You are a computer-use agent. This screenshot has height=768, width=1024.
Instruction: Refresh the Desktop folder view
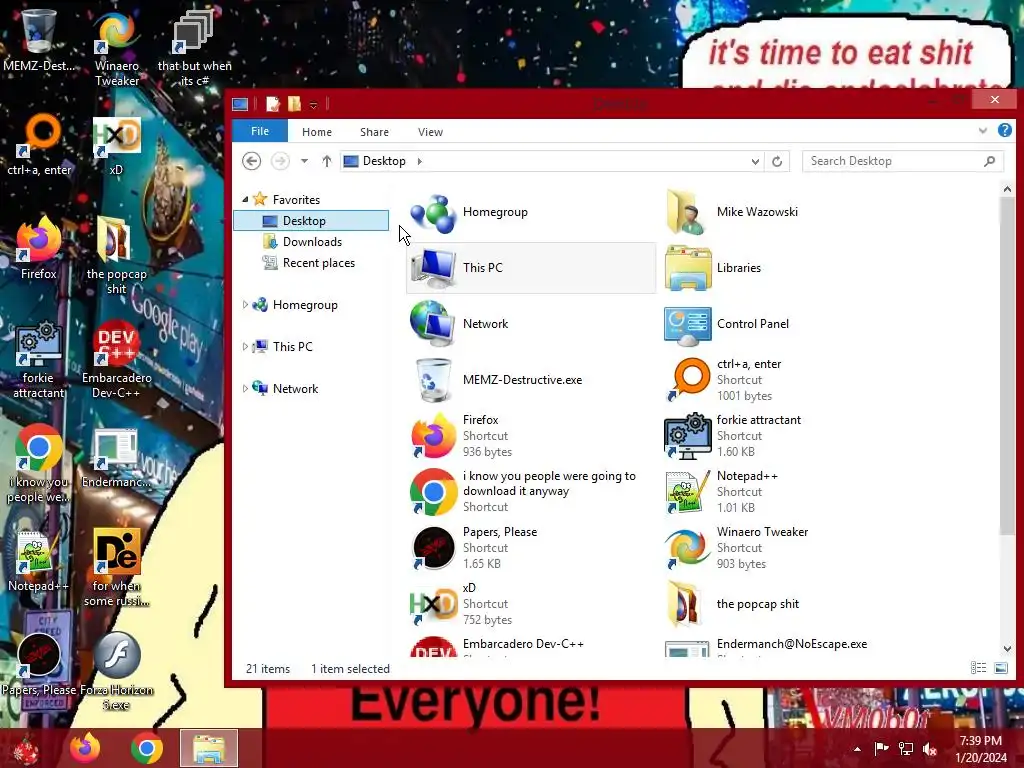(x=777, y=161)
